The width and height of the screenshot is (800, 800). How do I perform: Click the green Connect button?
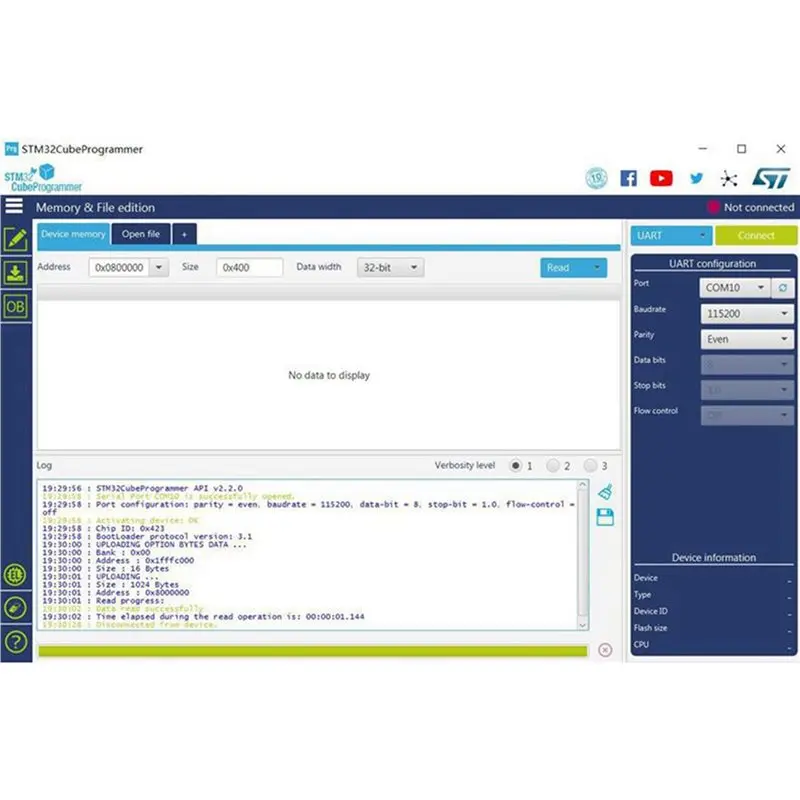756,236
